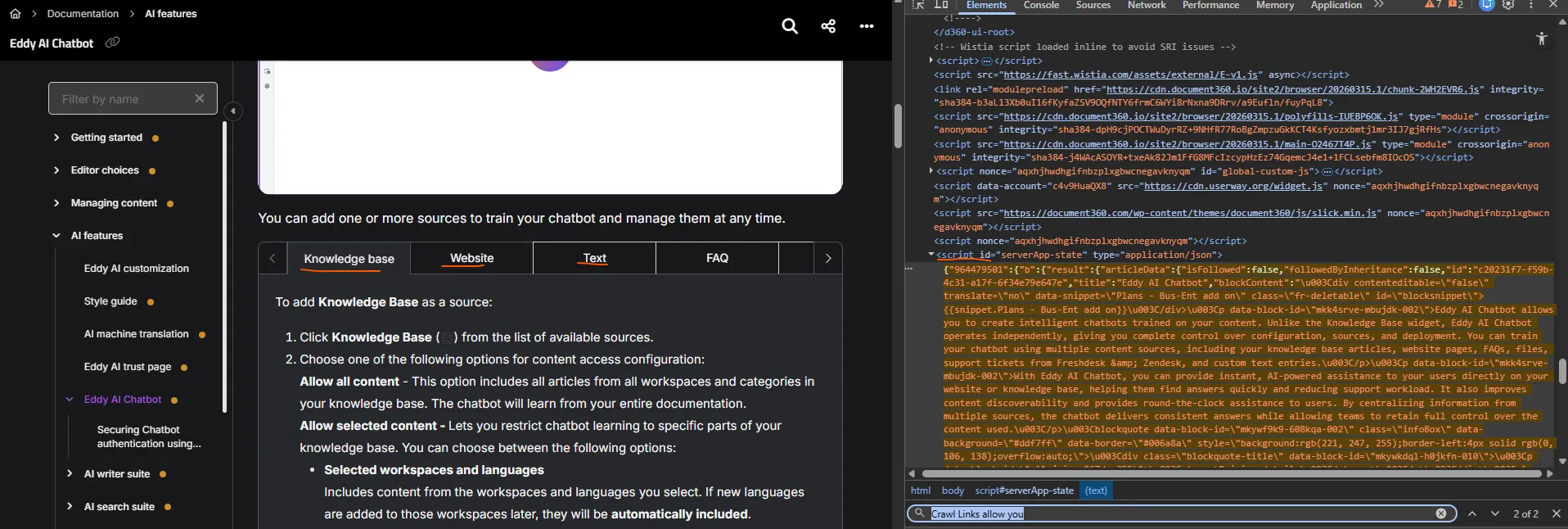
Task: Clear the DevTools search box text
Action: [x=1441, y=513]
